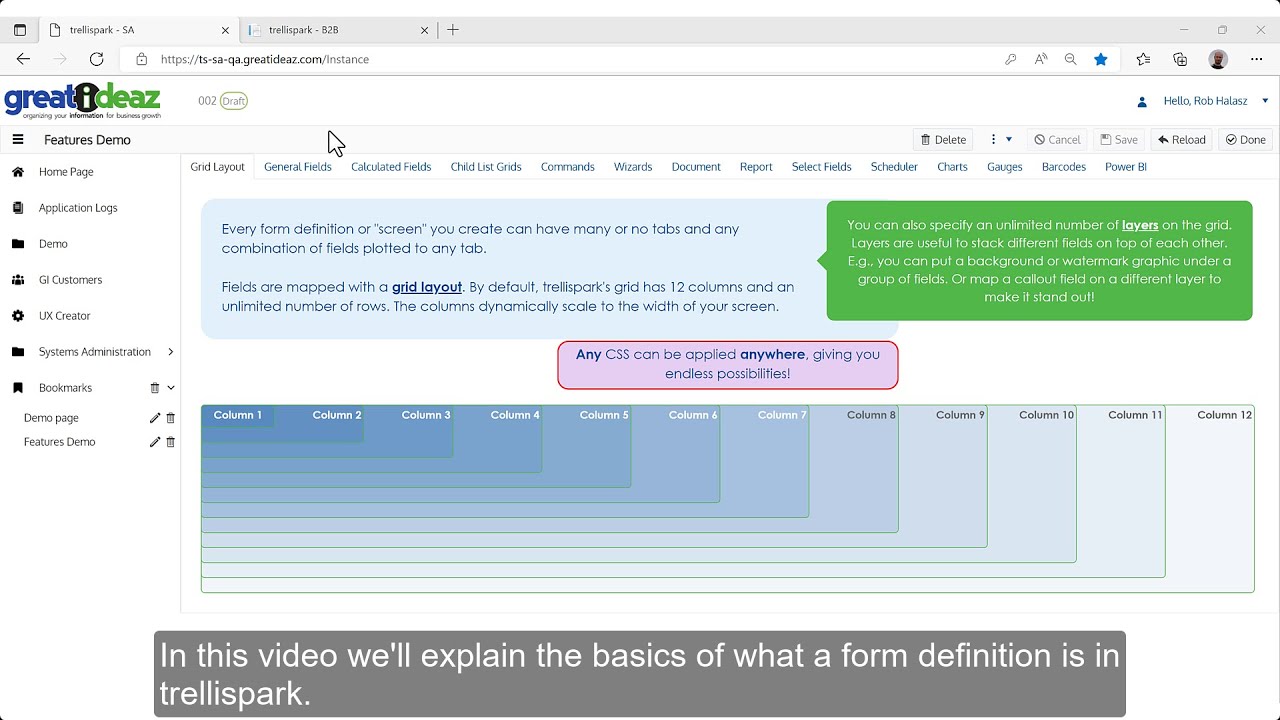The width and height of the screenshot is (1280, 720).
Task: Collapse the Bookmarks section
Action: 171,388
